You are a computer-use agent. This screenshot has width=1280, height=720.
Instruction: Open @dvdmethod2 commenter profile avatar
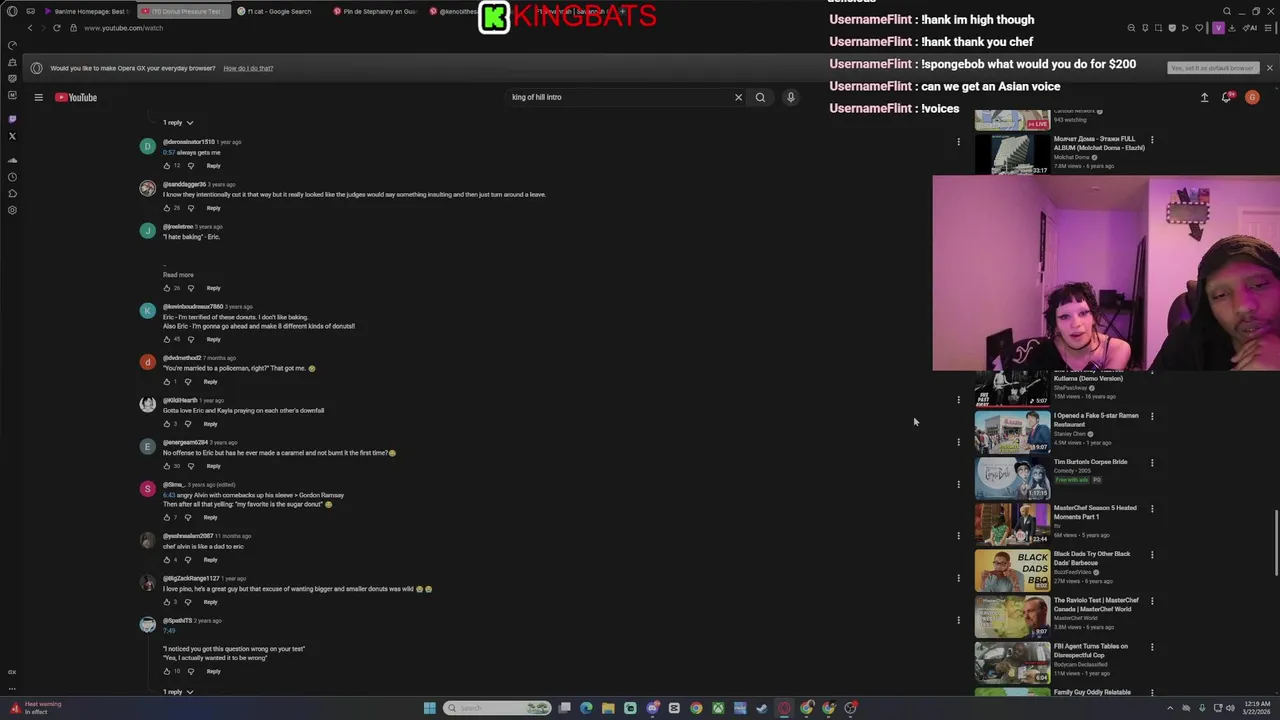pyautogui.click(x=148, y=362)
